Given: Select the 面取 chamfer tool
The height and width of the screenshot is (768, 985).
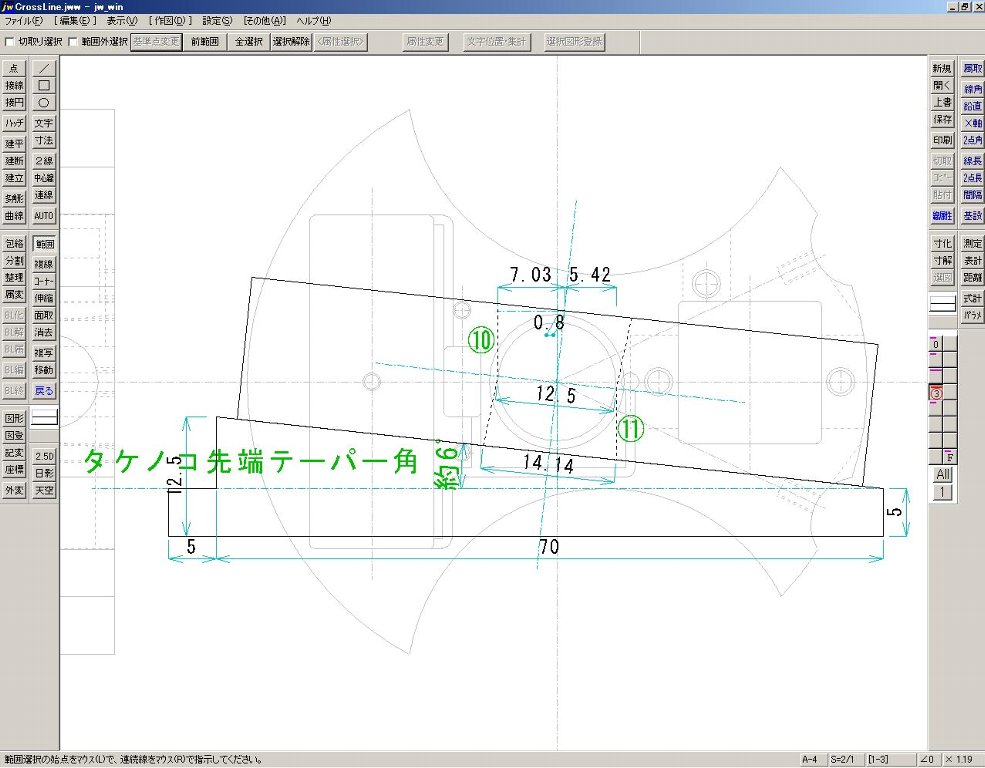Looking at the screenshot, I should (44, 315).
